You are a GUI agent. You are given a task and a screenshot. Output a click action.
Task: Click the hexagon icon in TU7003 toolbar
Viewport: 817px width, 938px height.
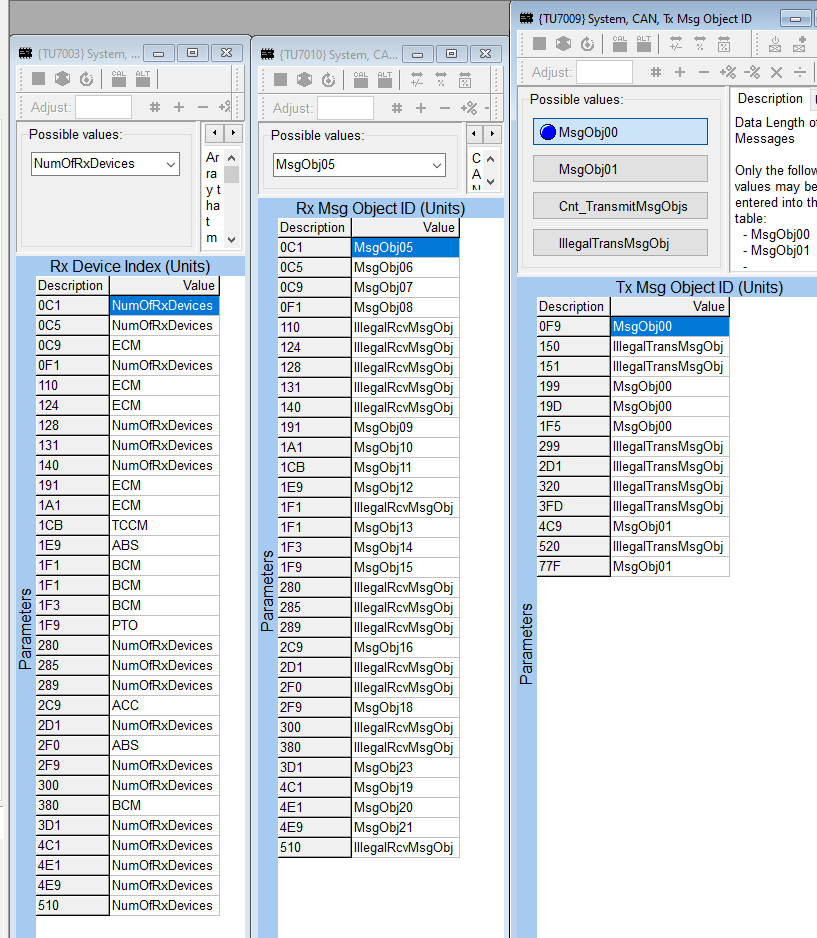62,78
